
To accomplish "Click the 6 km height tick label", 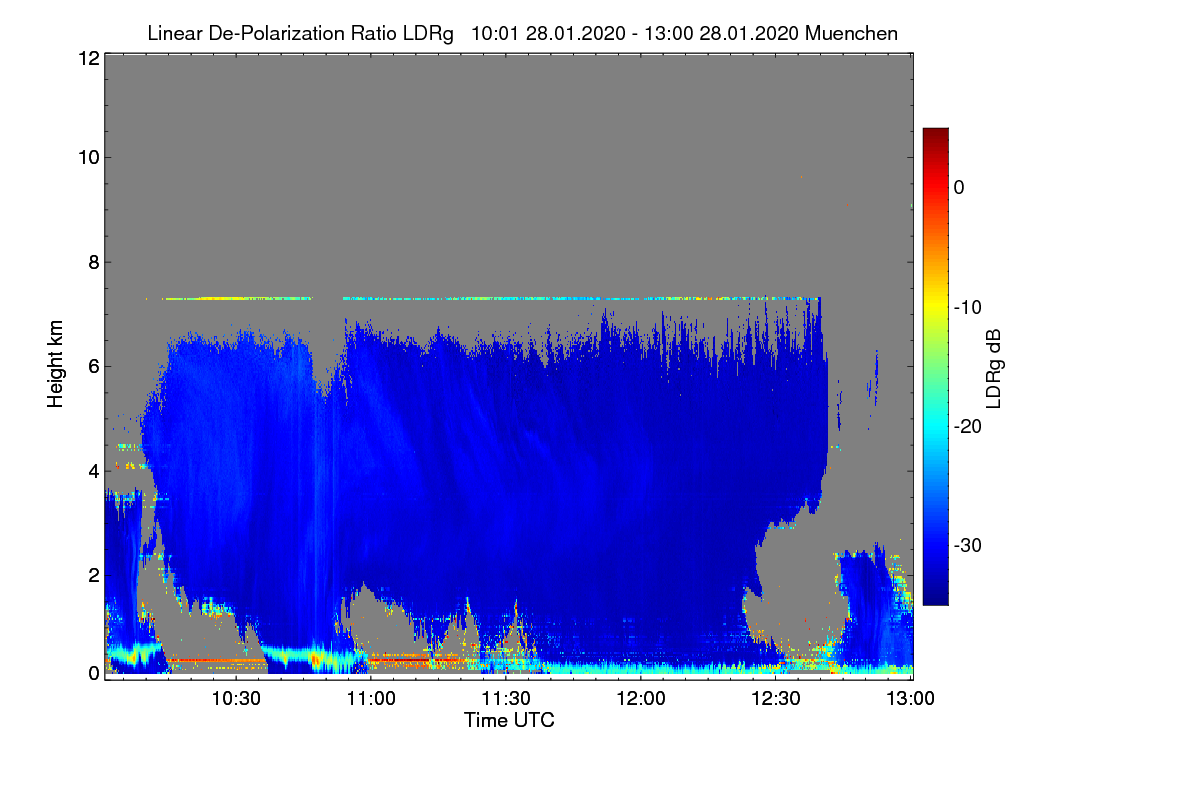I will tap(92, 366).
